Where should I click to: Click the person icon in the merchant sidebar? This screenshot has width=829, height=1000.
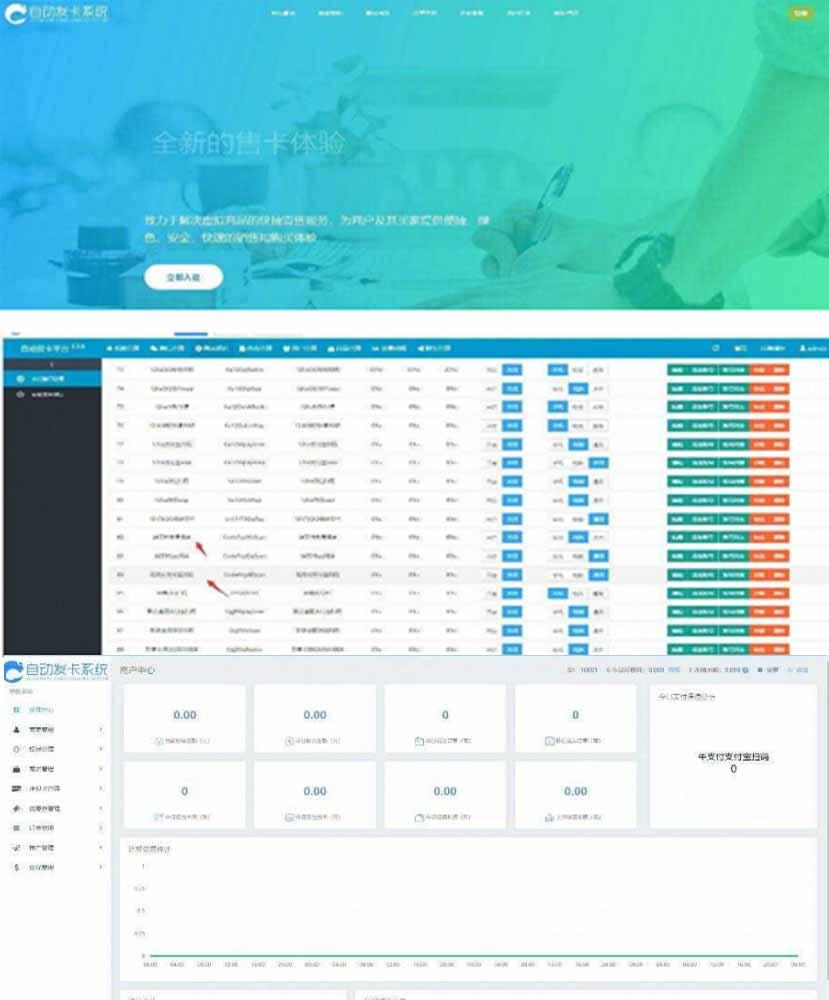17,730
